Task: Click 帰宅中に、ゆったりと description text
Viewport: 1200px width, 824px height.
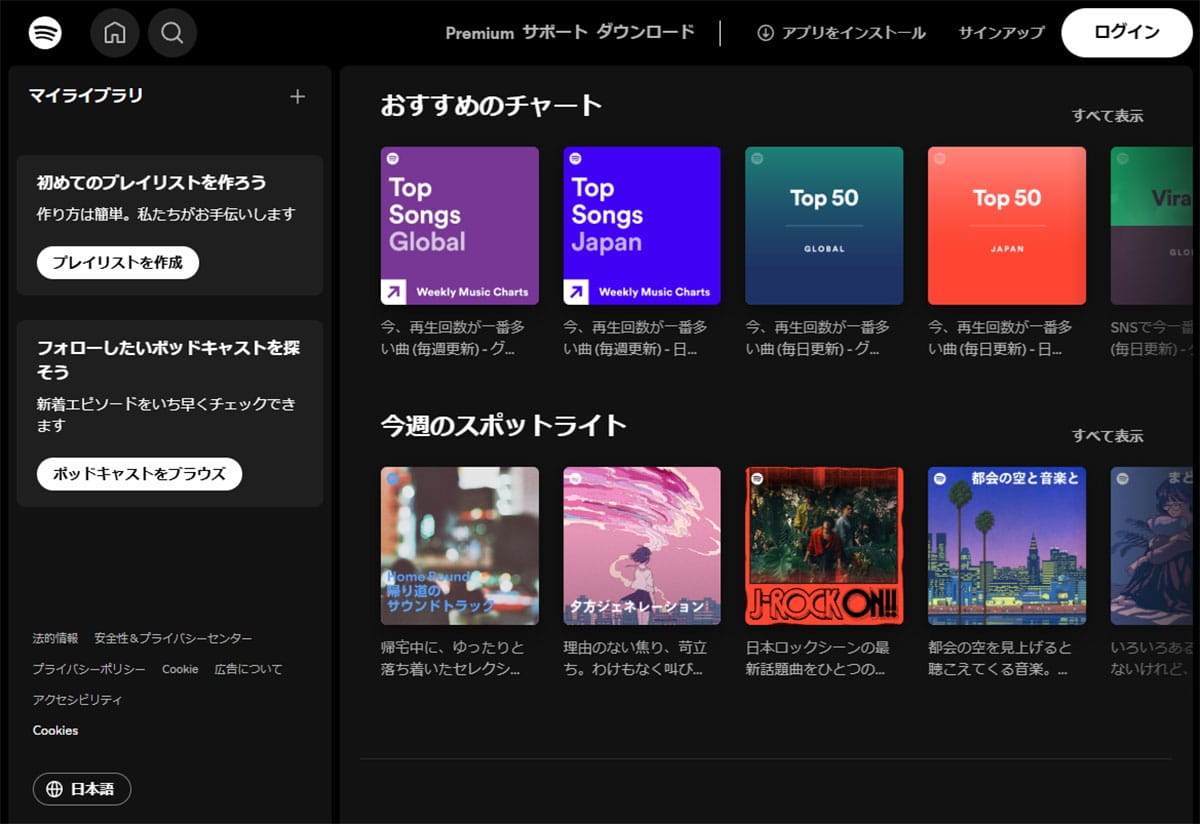Action: point(453,658)
